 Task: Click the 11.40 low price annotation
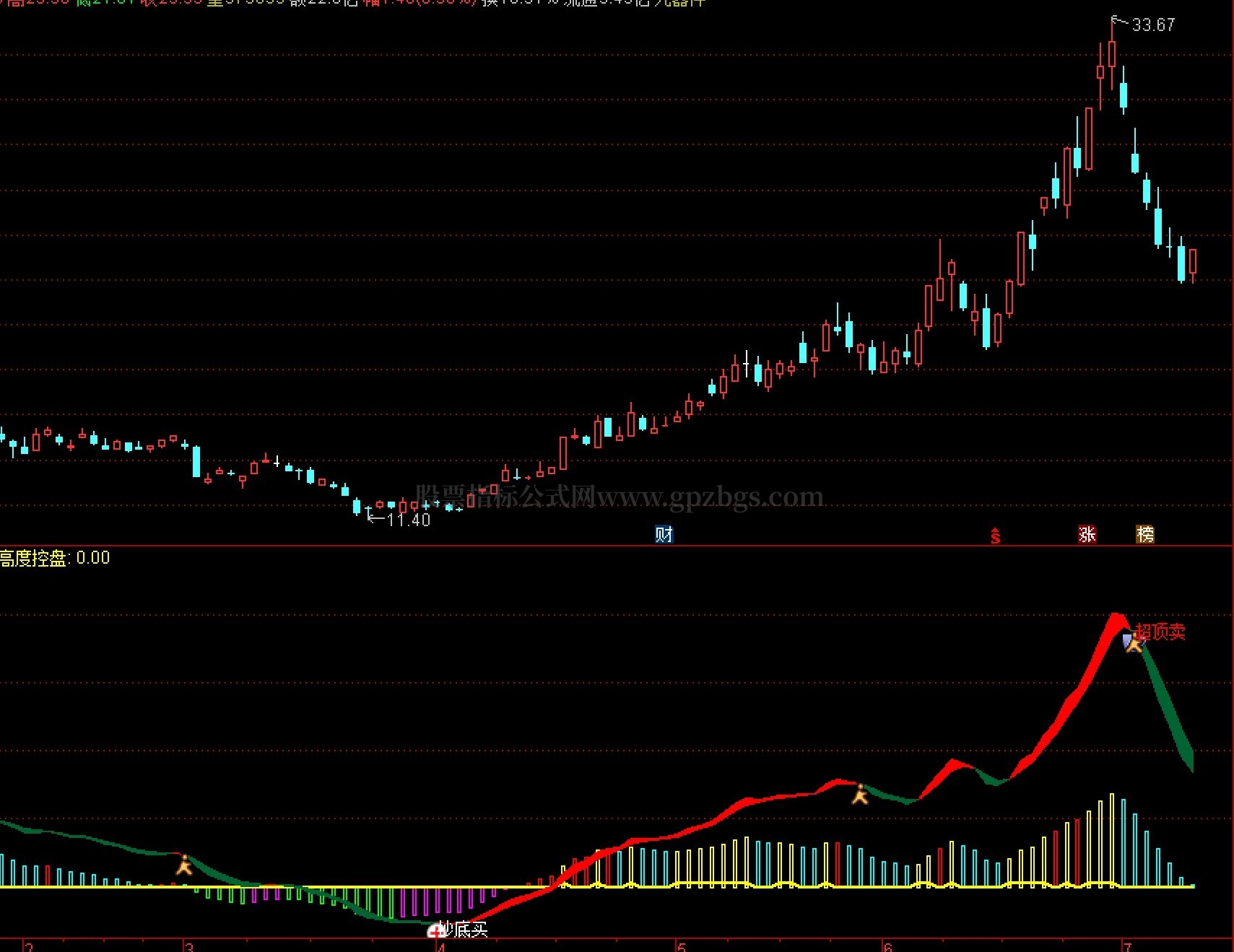click(x=409, y=520)
